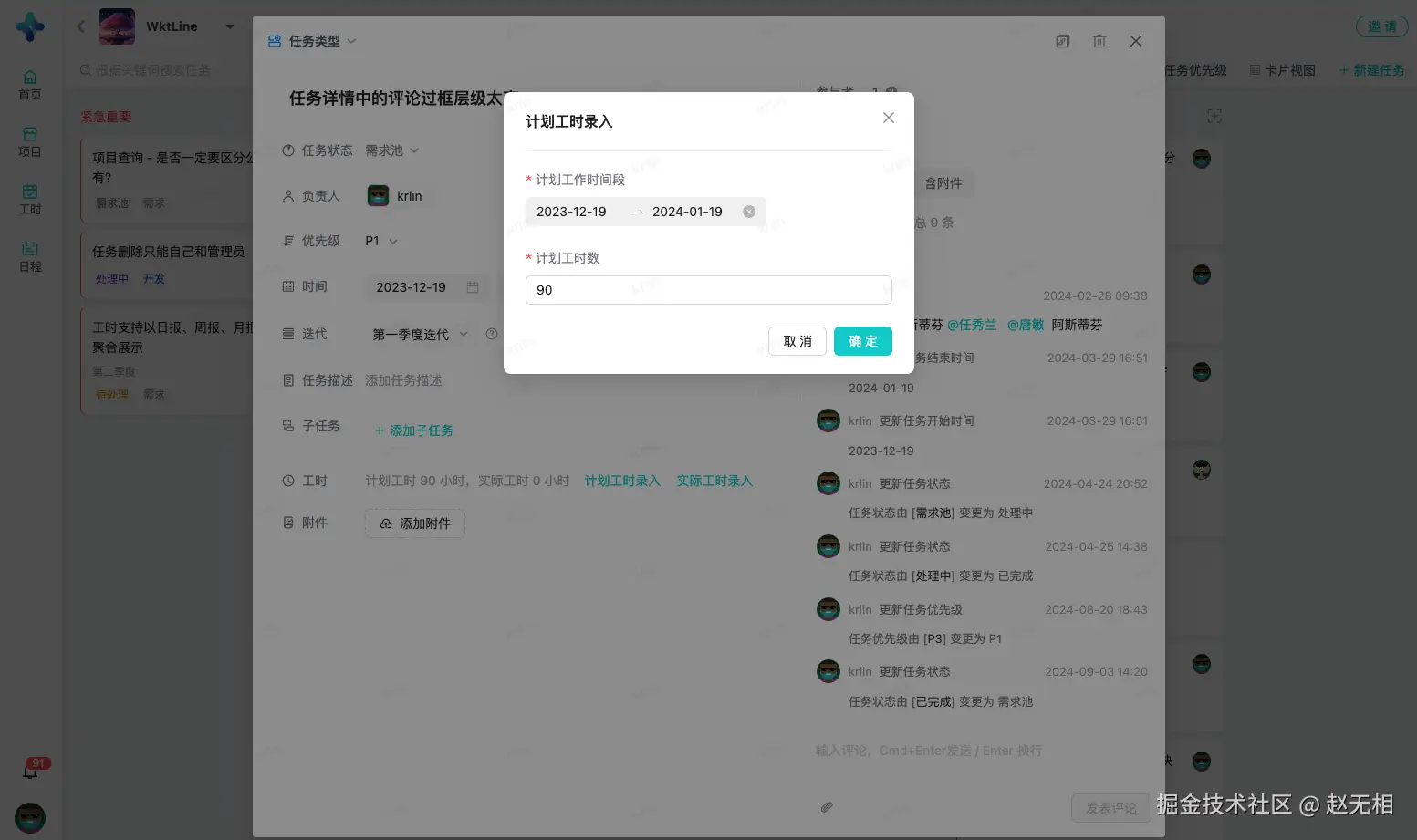Click krlin avatar on 更新任务开始时间 entry
This screenshot has height=840, width=1417.
[828, 420]
